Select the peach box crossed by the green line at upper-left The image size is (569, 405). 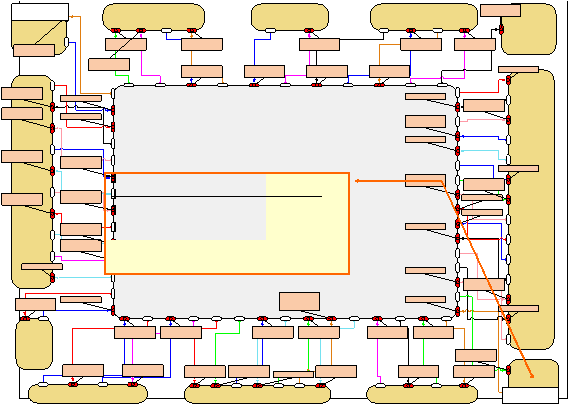click(109, 65)
